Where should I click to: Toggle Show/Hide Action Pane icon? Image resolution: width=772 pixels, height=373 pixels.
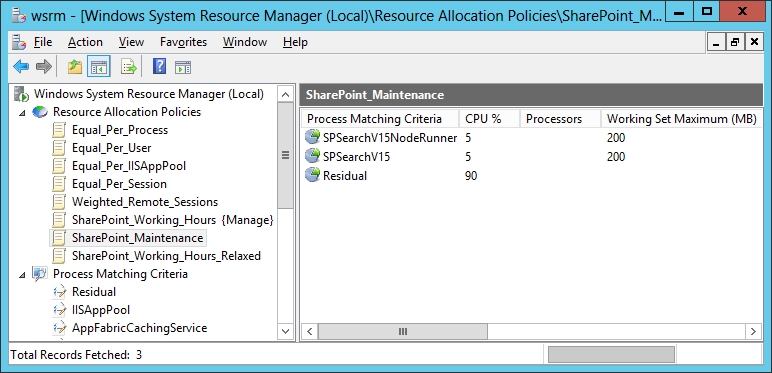(183, 67)
